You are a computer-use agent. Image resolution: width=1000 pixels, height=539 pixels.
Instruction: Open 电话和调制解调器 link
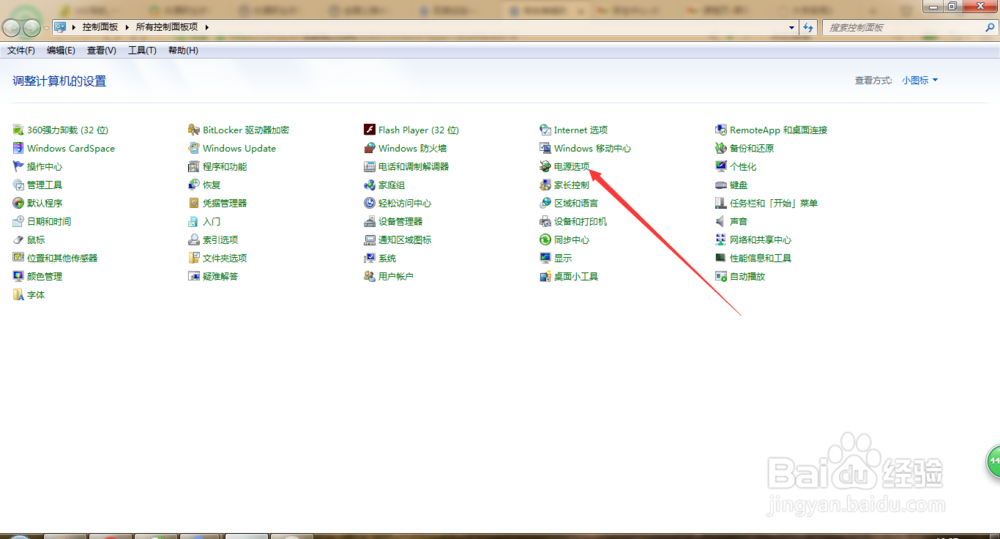pyautogui.click(x=413, y=167)
